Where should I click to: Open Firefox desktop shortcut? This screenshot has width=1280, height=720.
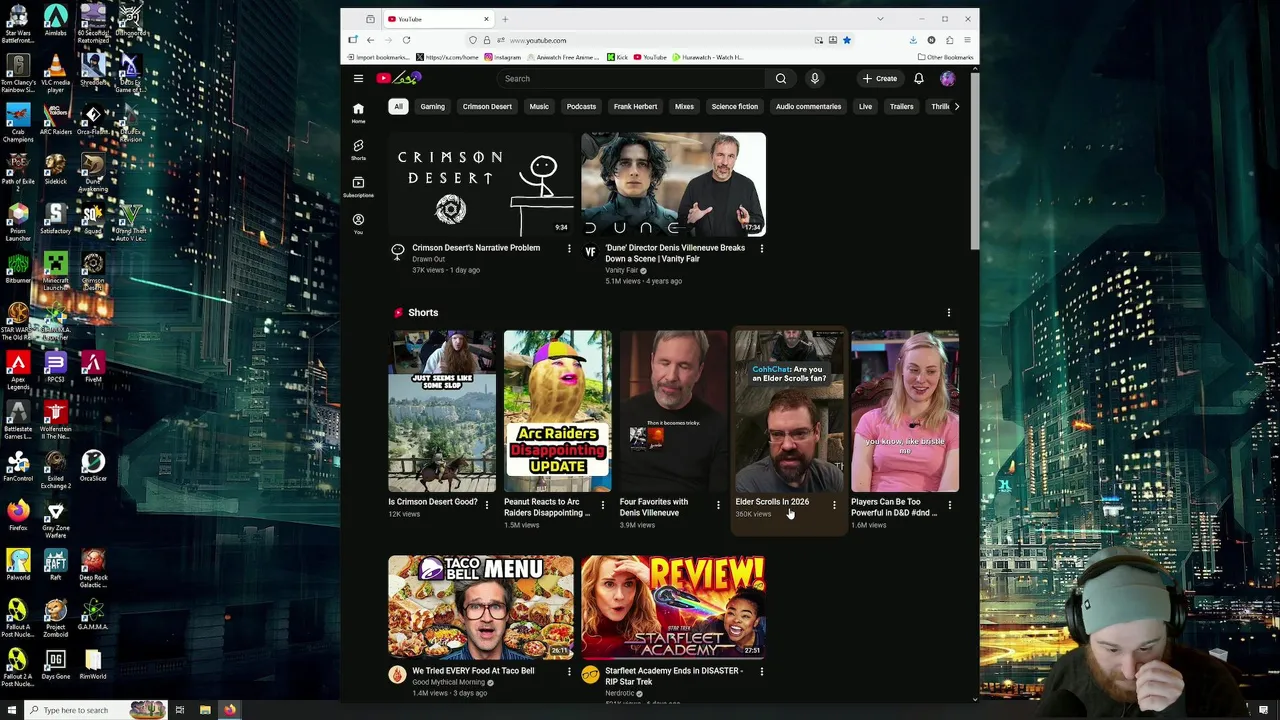pos(18,516)
